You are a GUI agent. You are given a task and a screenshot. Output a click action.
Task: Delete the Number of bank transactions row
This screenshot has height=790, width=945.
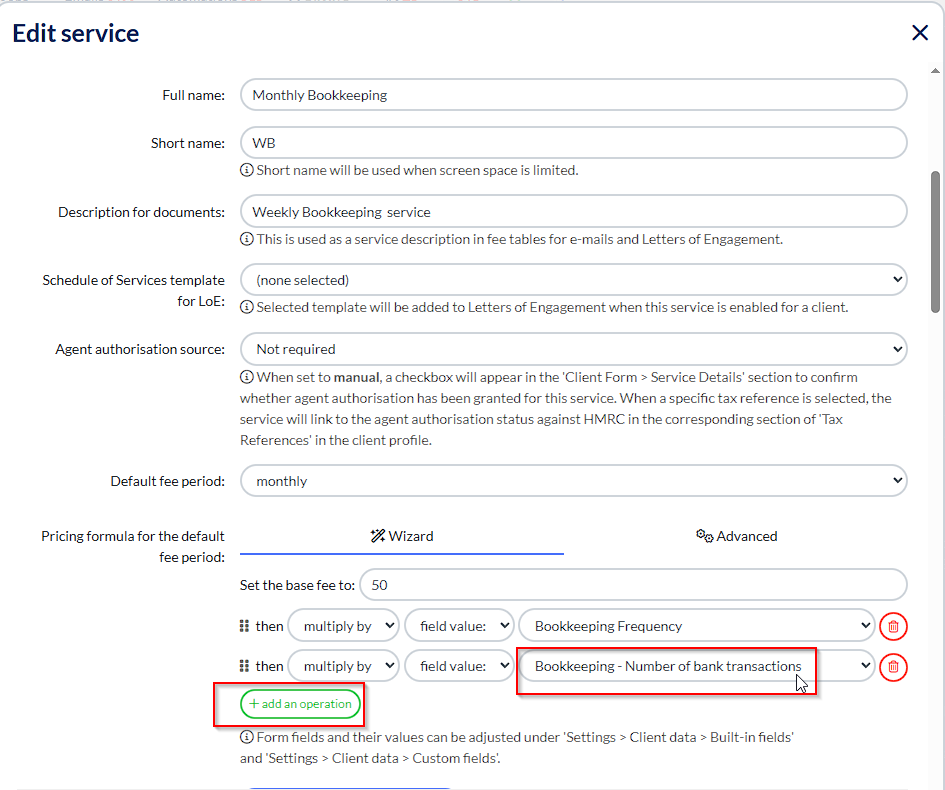click(893, 667)
